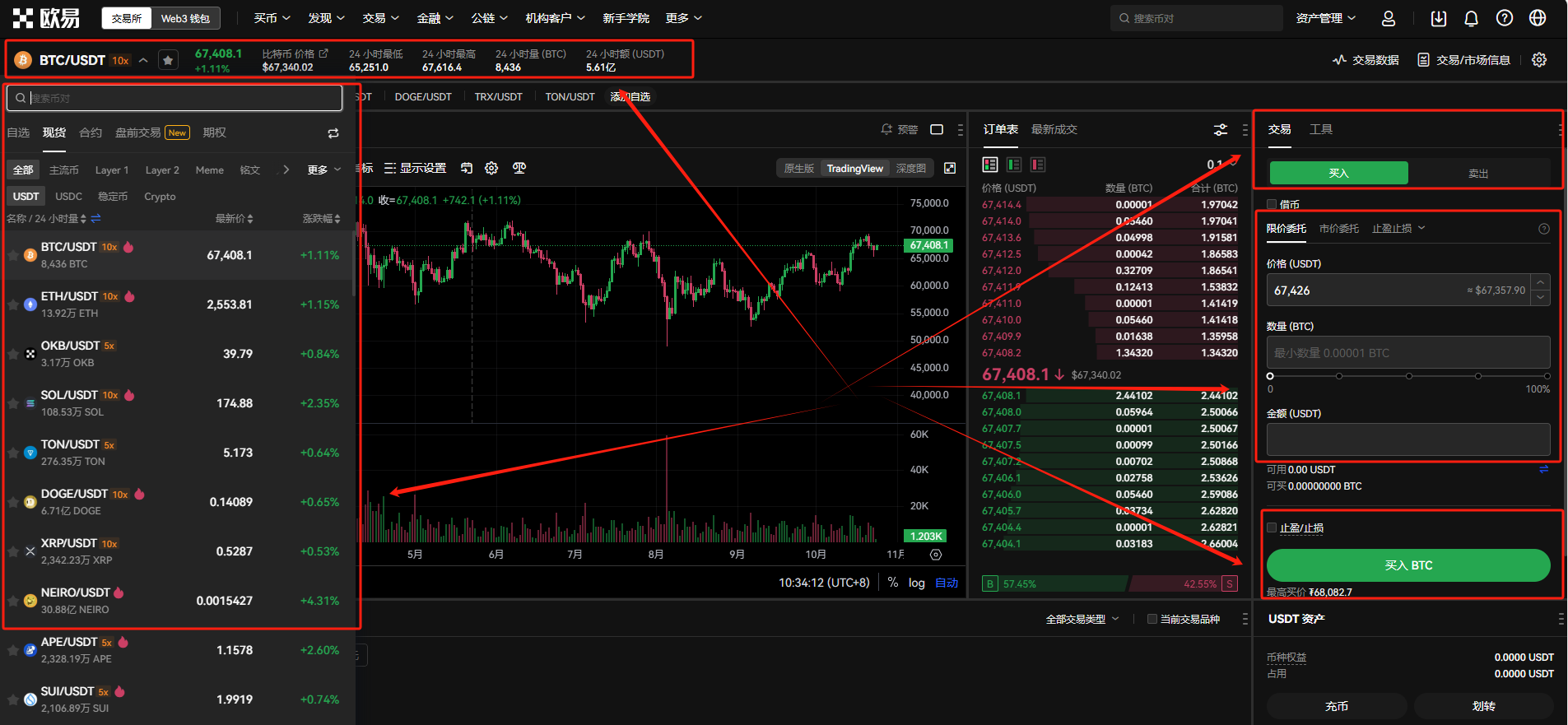Check the 当前交易品种 checkbox
The width and height of the screenshot is (1568, 725).
pos(1152,619)
